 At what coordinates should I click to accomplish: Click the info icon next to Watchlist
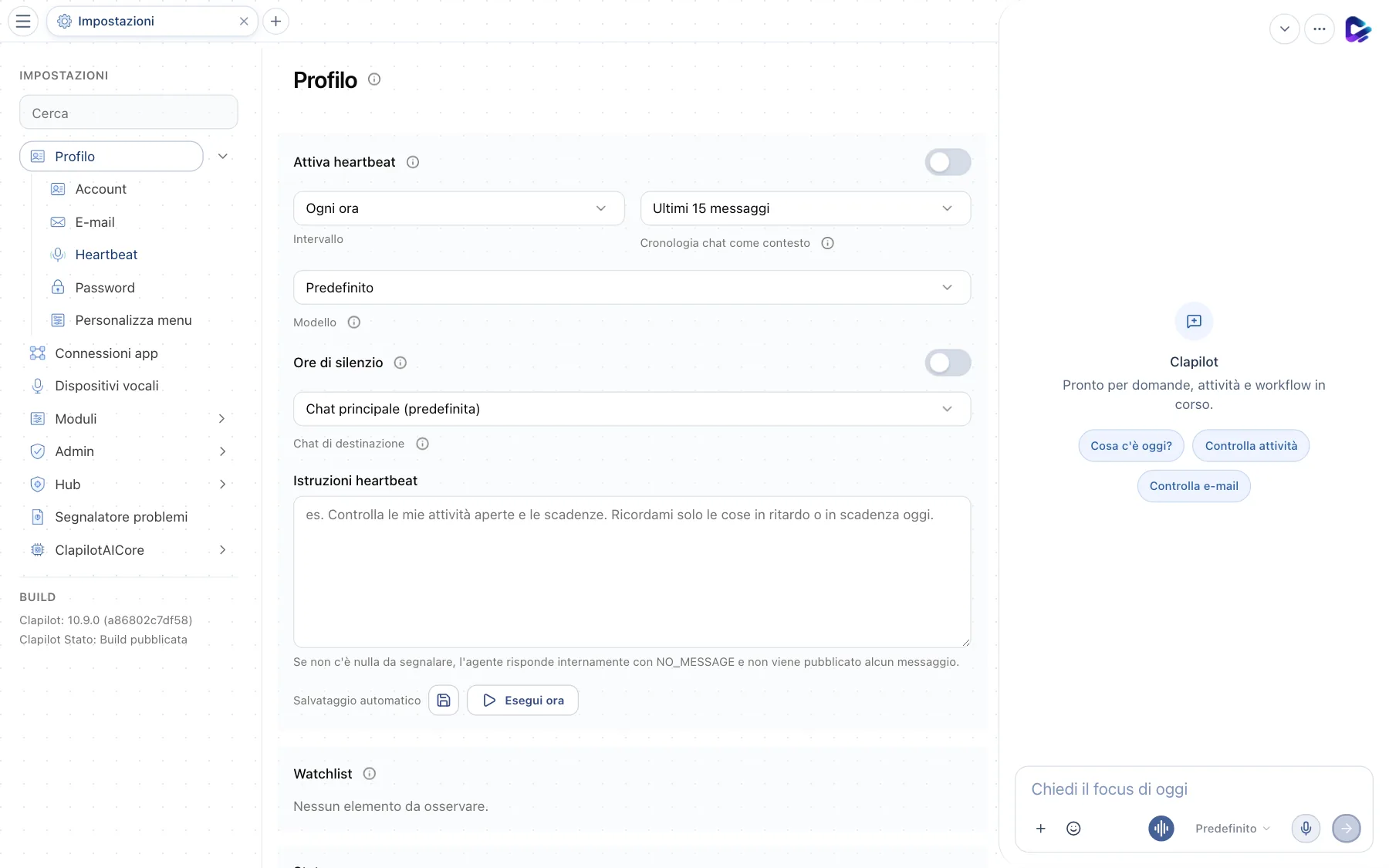click(370, 774)
